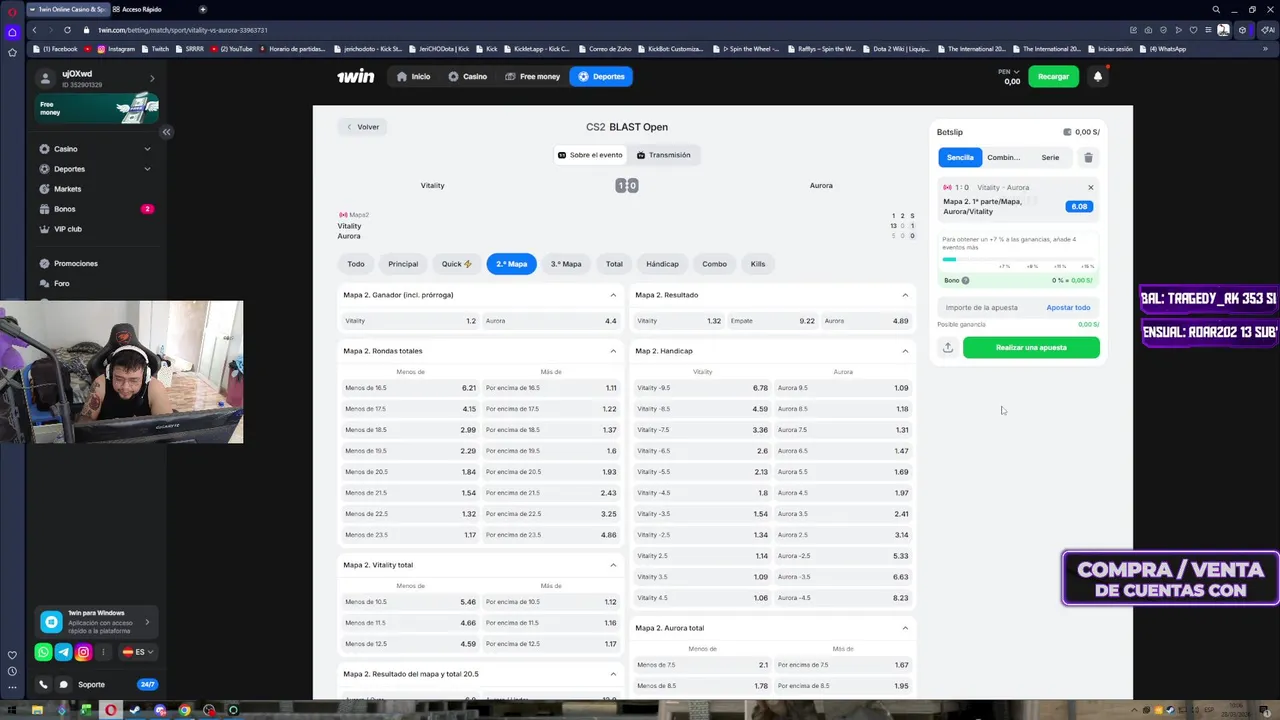Click Realizar una apuesta button
Screen dimensions: 1280x720
(1031, 347)
